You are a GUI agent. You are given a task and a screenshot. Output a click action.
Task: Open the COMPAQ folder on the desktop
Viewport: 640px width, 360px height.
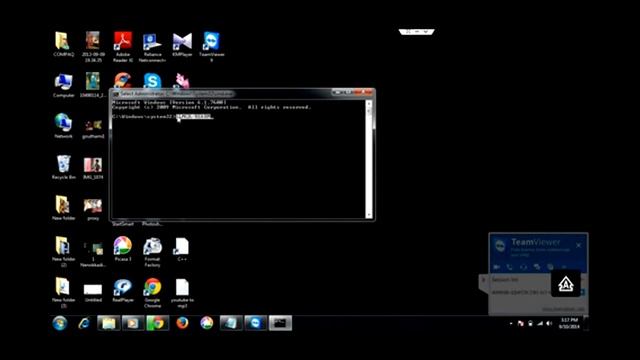[63, 44]
